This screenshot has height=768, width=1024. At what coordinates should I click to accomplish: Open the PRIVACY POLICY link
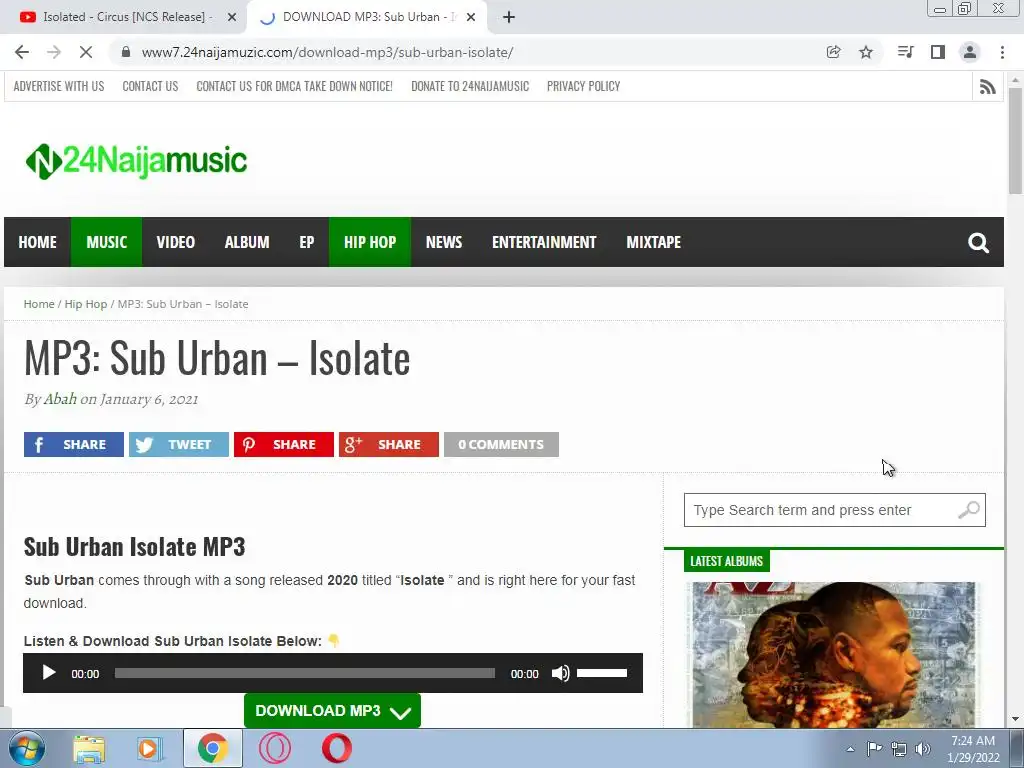[584, 86]
